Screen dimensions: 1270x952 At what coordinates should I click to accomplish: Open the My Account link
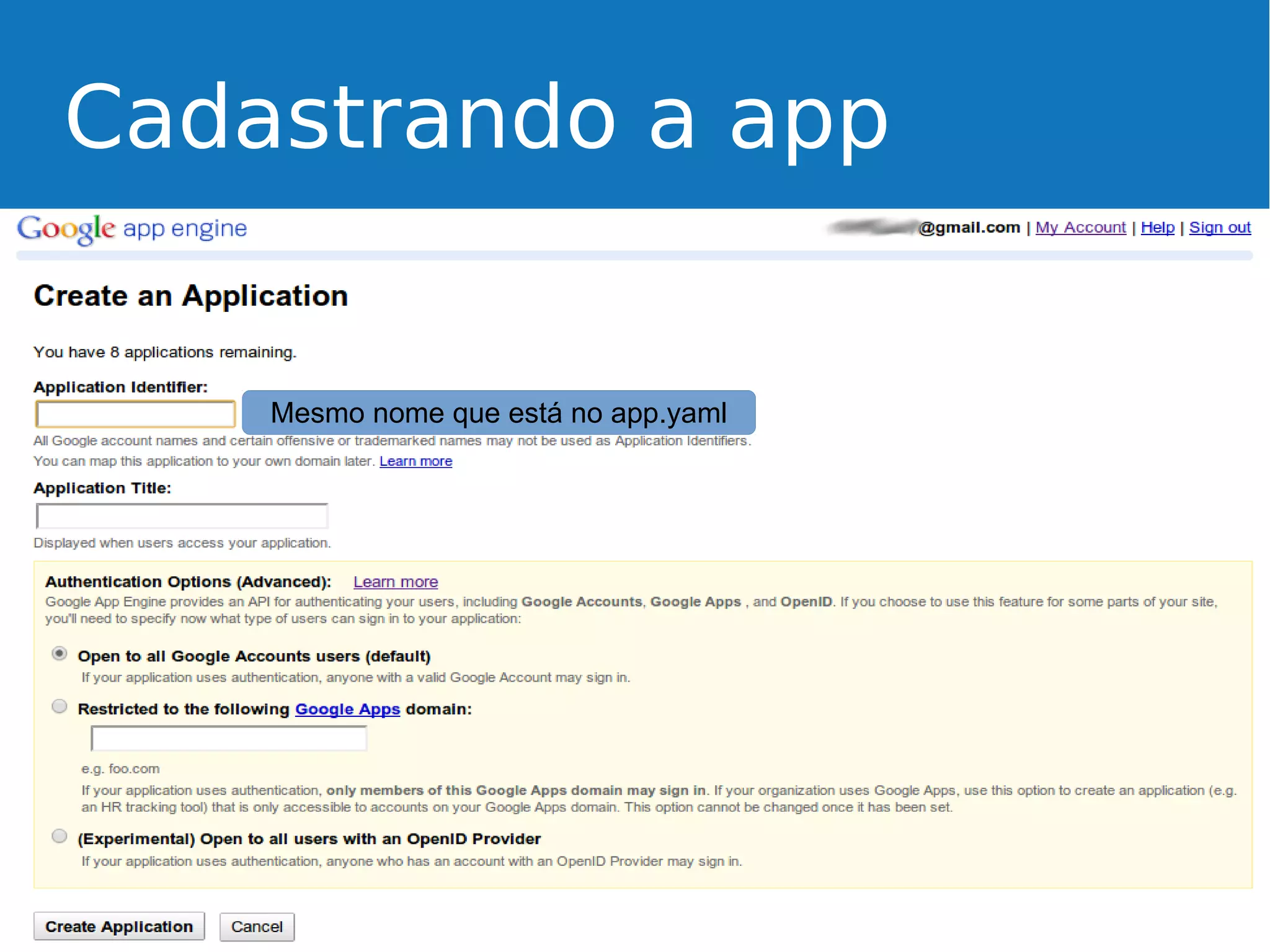point(1080,228)
